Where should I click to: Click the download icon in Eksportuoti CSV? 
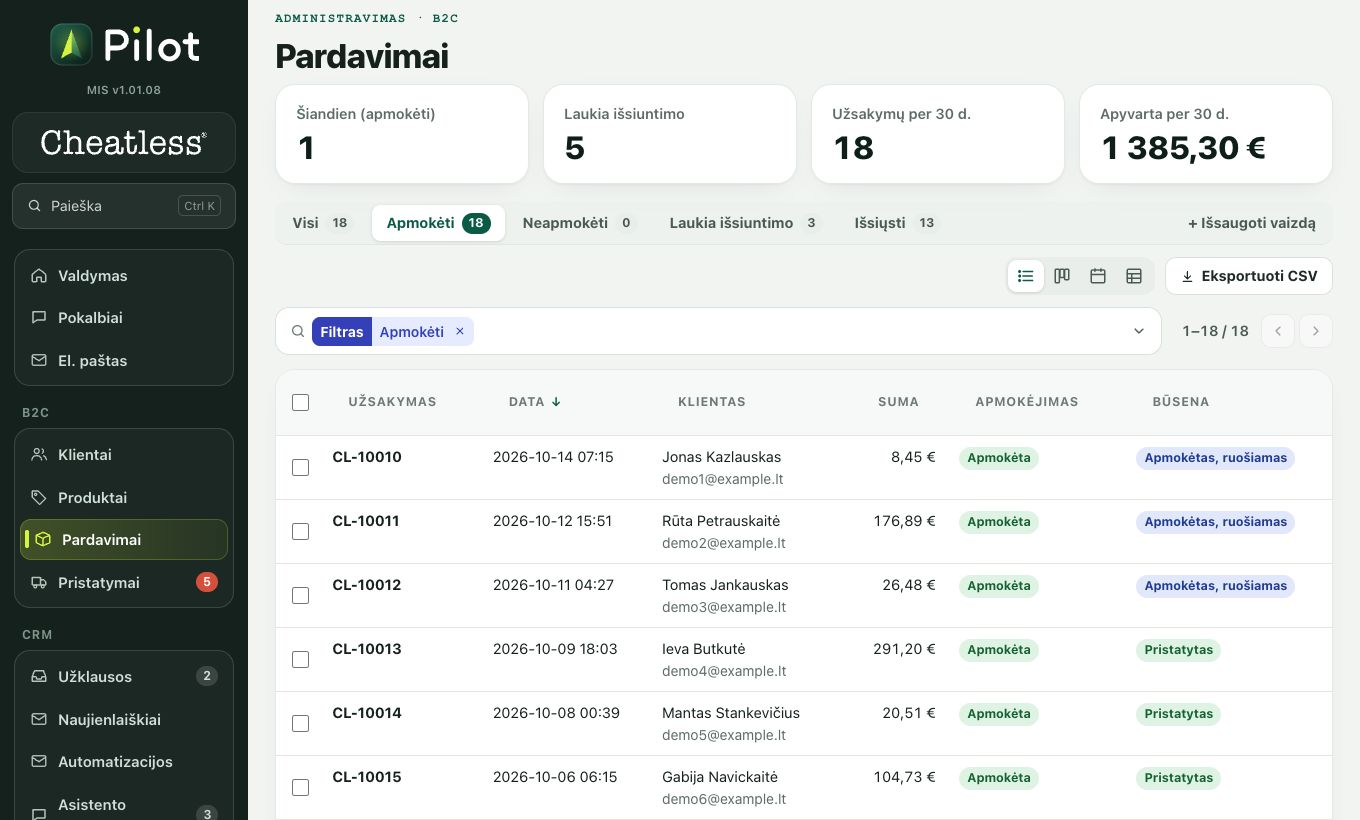tap(1188, 276)
